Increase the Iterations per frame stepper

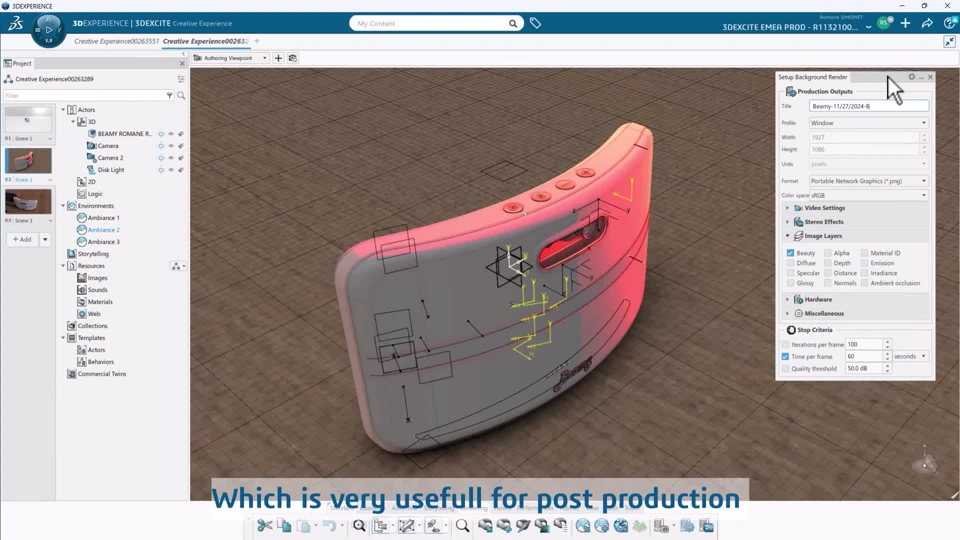[887, 342]
